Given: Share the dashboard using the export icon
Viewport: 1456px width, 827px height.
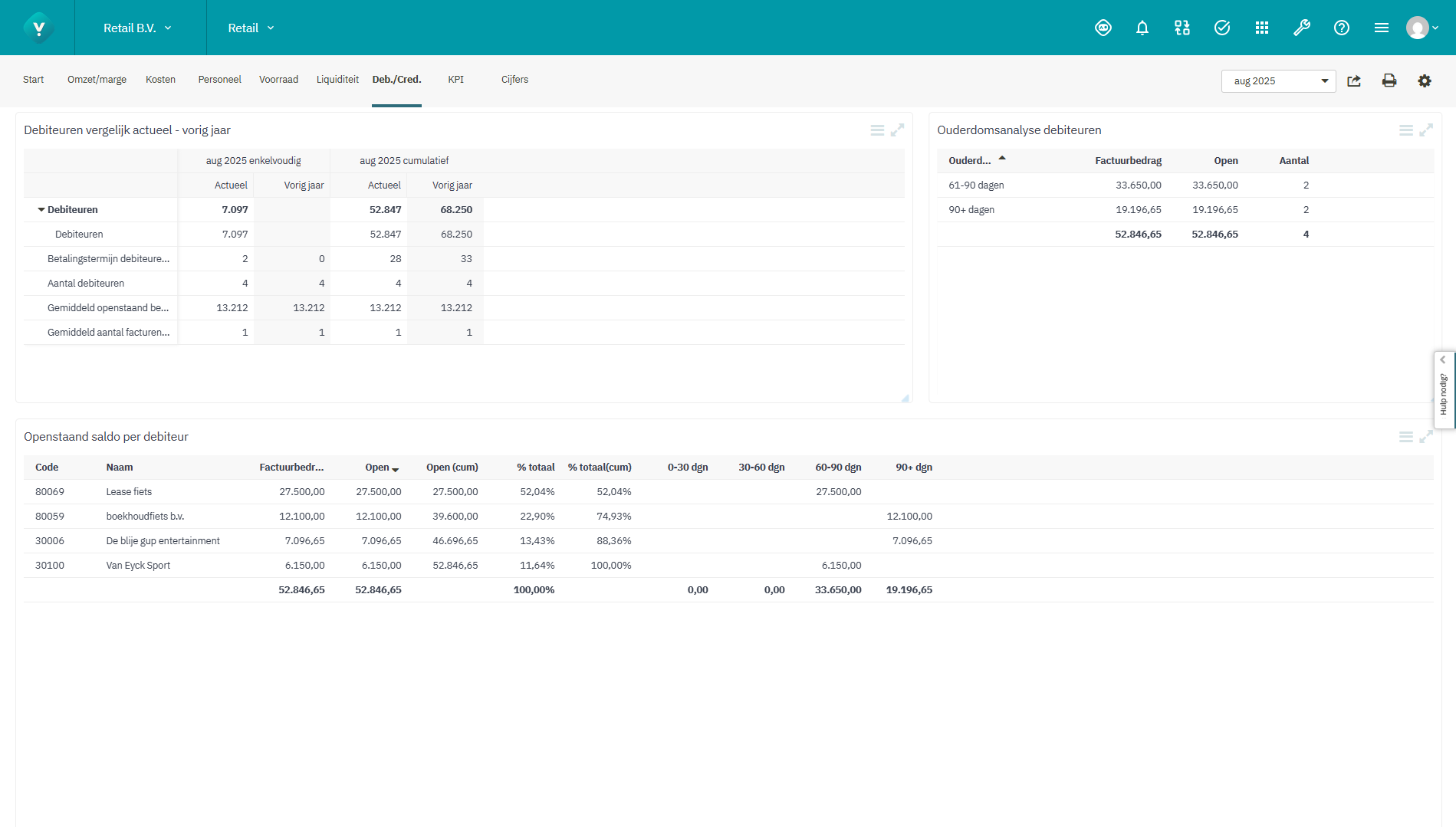Looking at the screenshot, I should pyautogui.click(x=1354, y=80).
